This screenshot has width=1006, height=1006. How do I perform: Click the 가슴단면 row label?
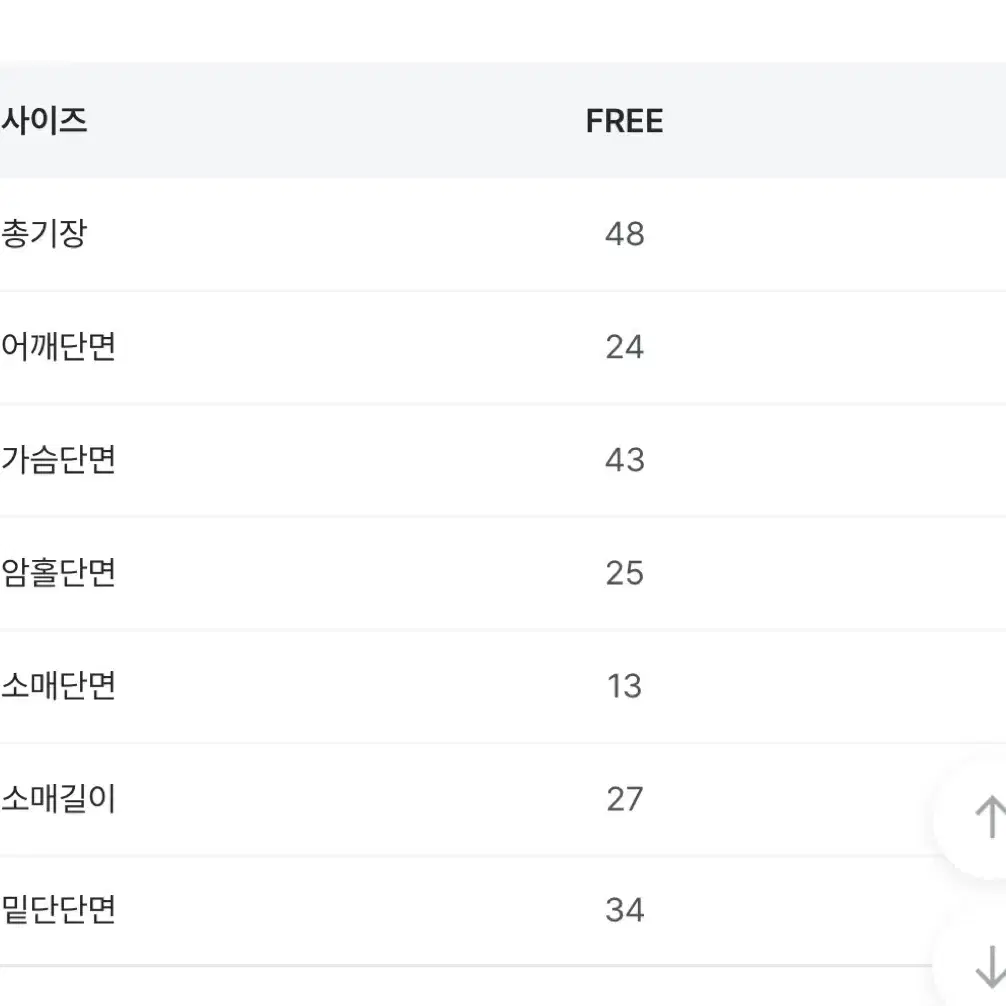[58, 460]
